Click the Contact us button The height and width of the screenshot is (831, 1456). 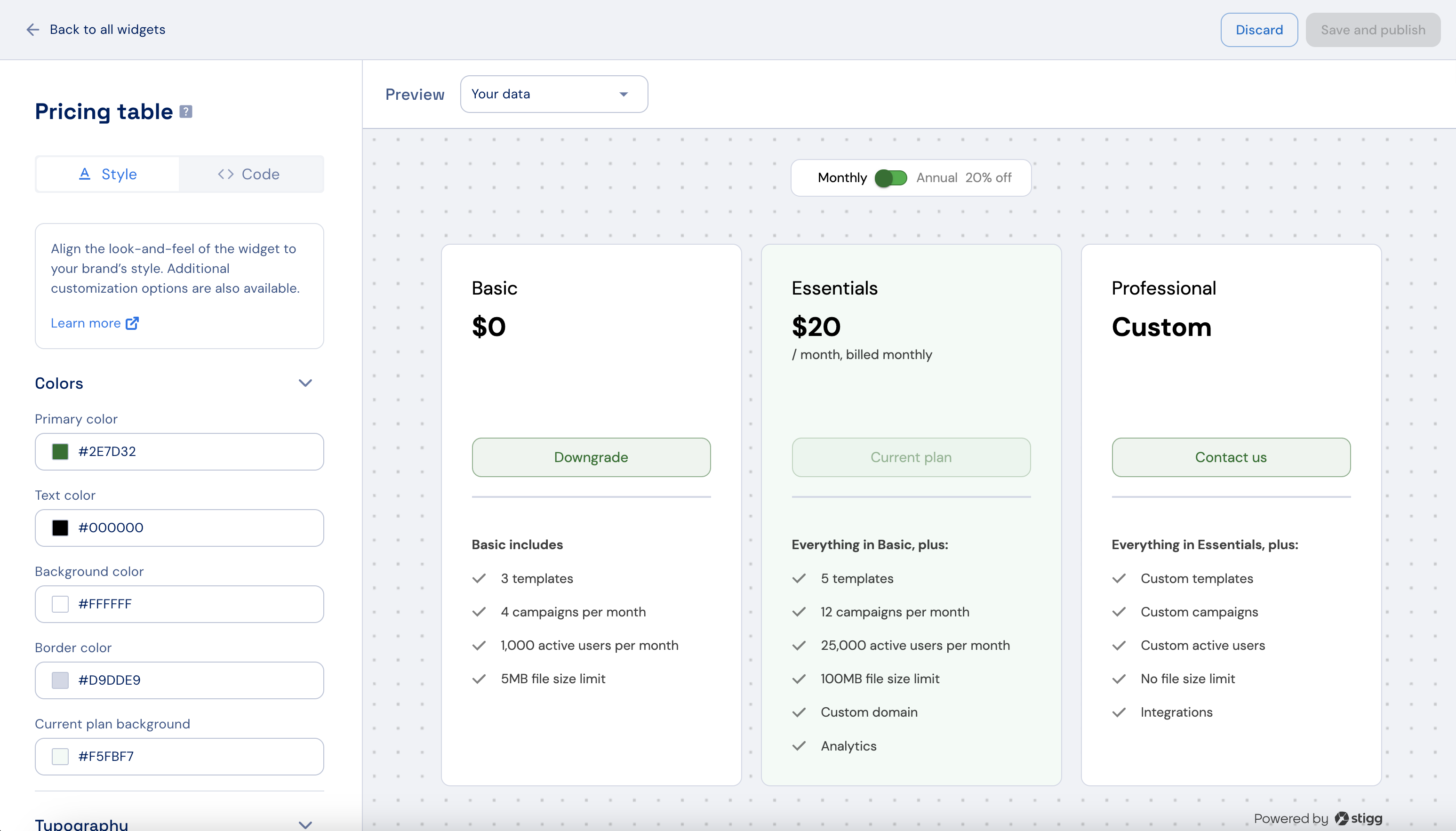(1231, 457)
